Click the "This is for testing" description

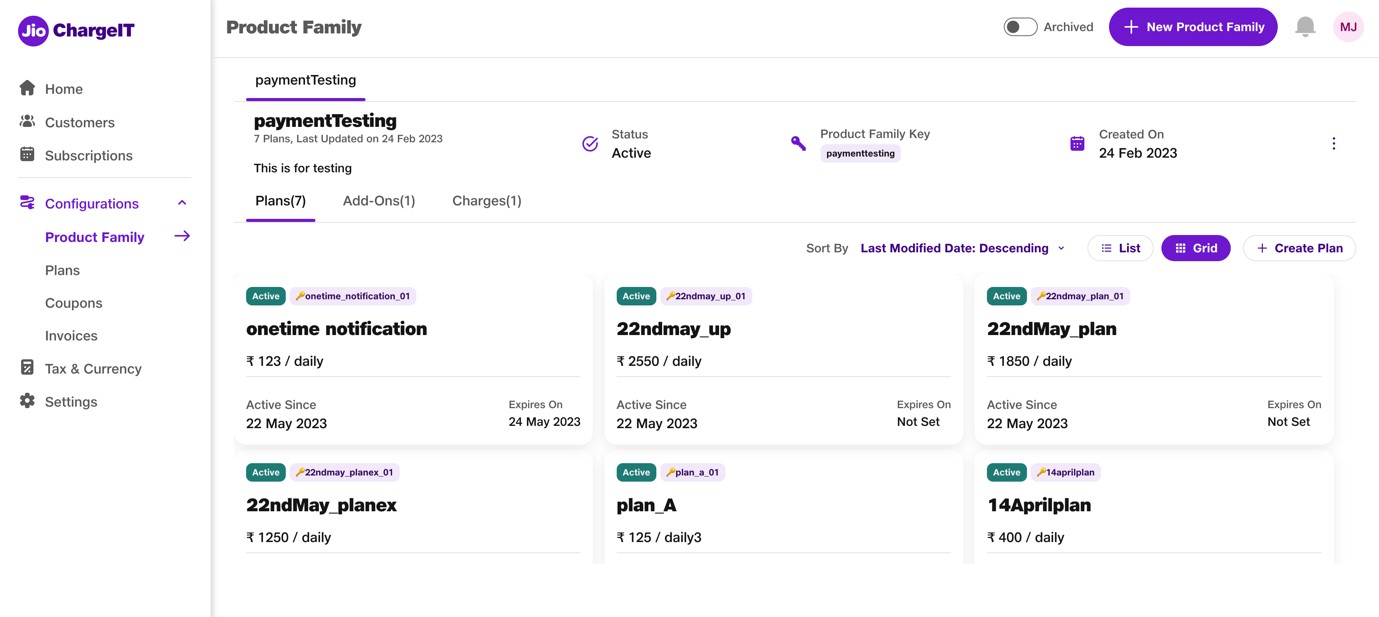(302, 168)
